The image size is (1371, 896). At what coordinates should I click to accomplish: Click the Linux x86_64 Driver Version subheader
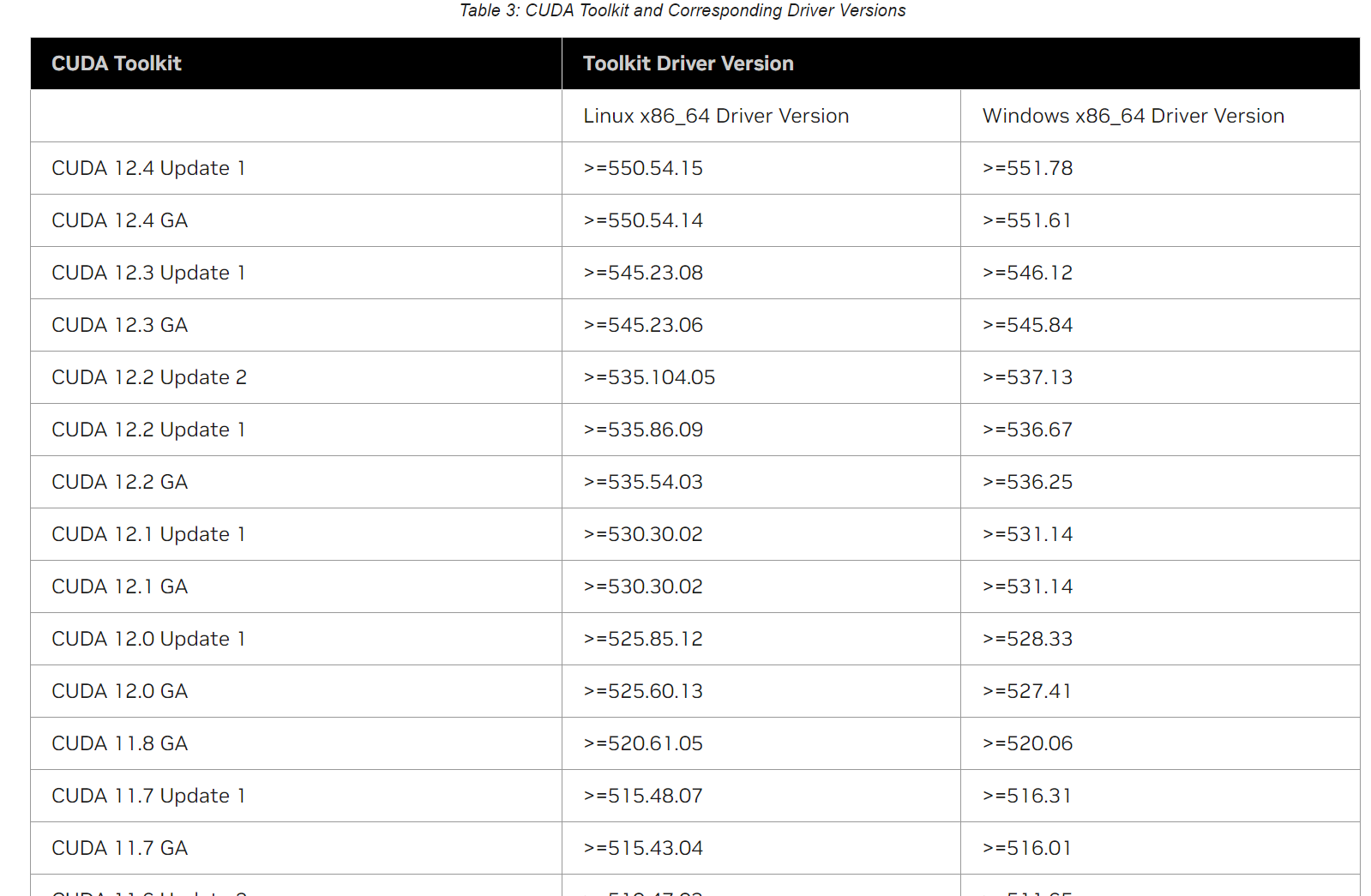[716, 116]
